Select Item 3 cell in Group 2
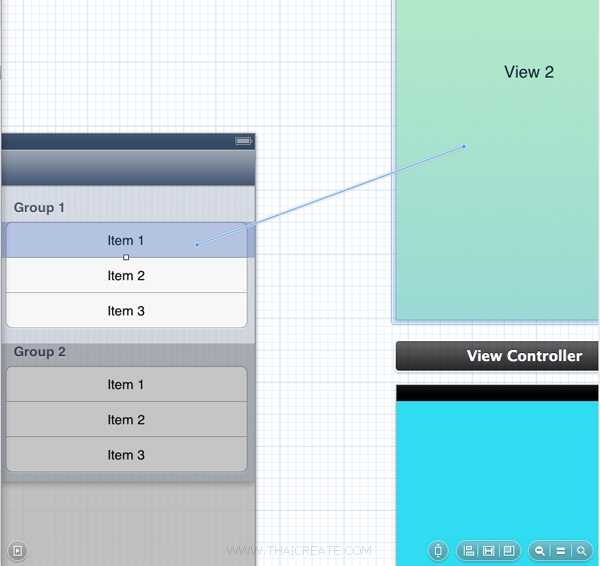 coord(126,455)
